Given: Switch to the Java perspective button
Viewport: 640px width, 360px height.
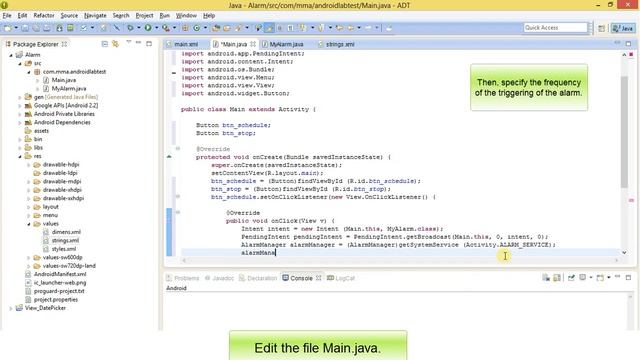Looking at the screenshot, I should coord(622,28).
